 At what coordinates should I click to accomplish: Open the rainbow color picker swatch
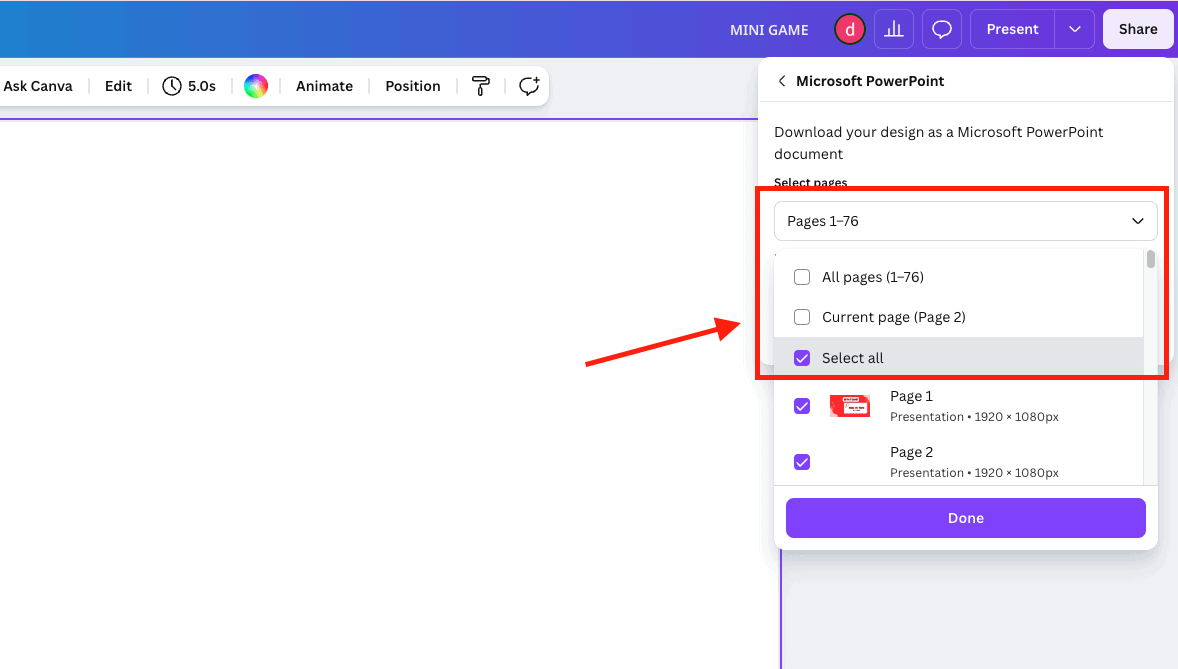pos(255,86)
